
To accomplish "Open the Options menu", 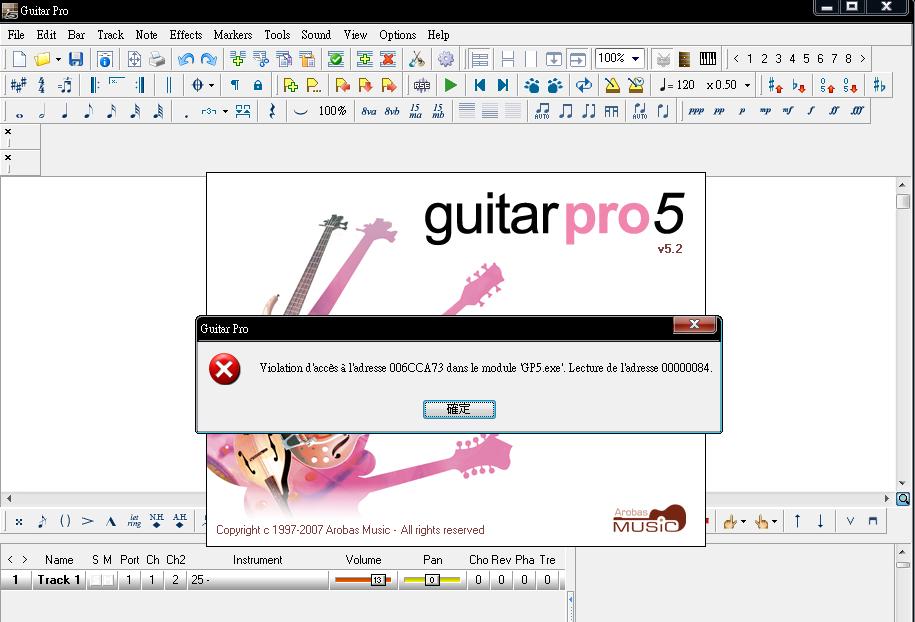I will (397, 35).
